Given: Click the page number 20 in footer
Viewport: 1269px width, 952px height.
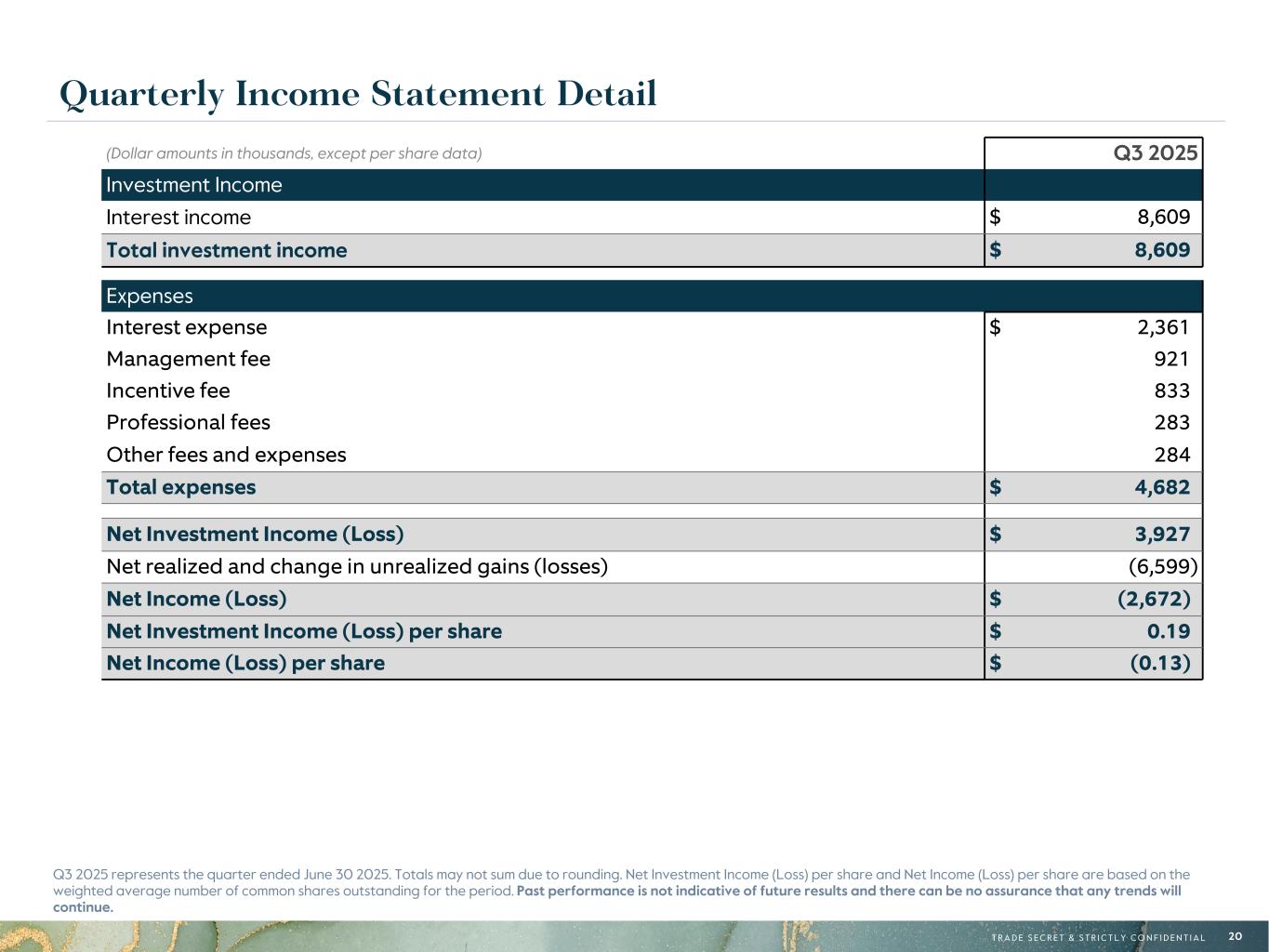Looking at the screenshot, I should pyautogui.click(x=1235, y=936).
